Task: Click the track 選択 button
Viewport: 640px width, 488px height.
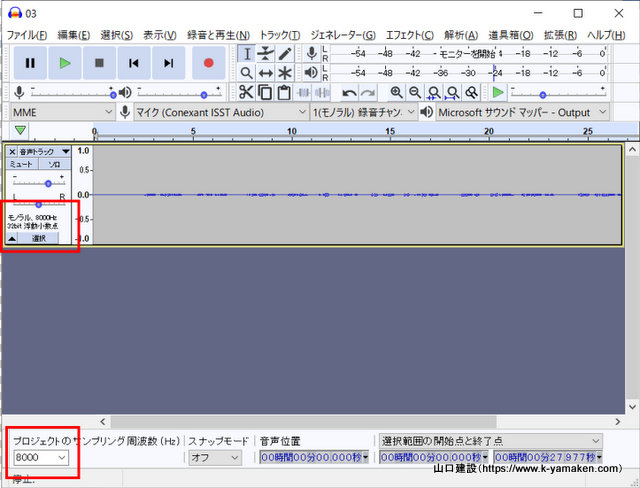Action: tap(39, 238)
